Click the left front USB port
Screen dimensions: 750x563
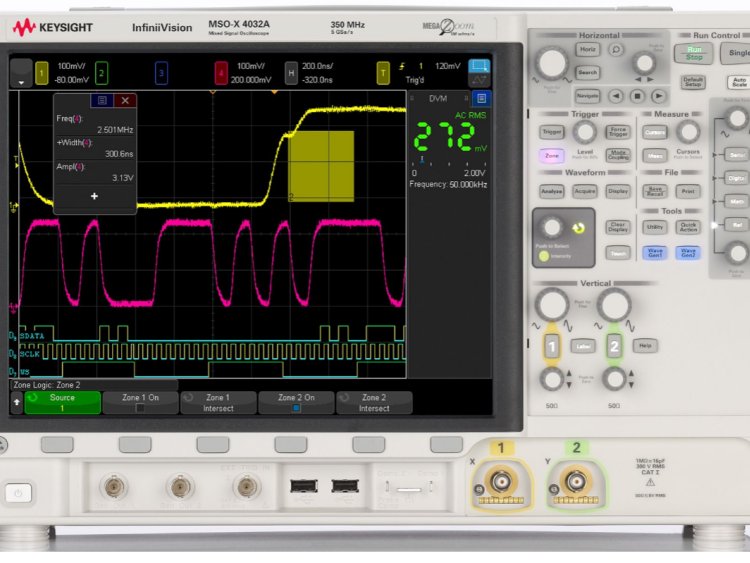pos(303,486)
